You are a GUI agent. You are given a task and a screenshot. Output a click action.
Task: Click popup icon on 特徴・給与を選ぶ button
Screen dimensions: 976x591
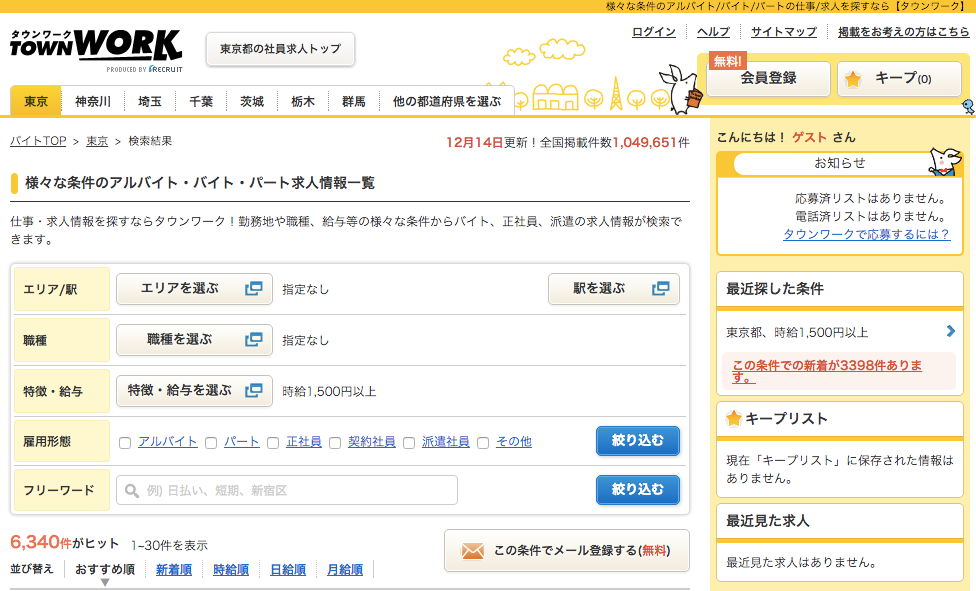point(254,390)
